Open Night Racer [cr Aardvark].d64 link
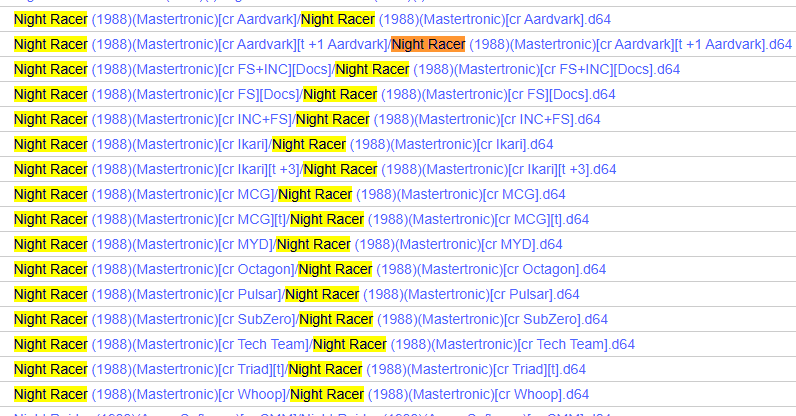The image size is (796, 416). pos(312,19)
